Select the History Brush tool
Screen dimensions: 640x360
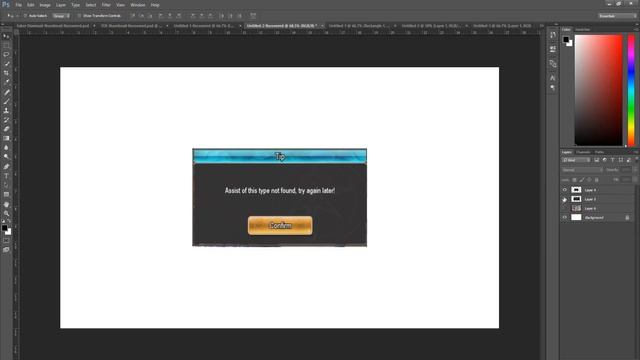tap(6, 120)
